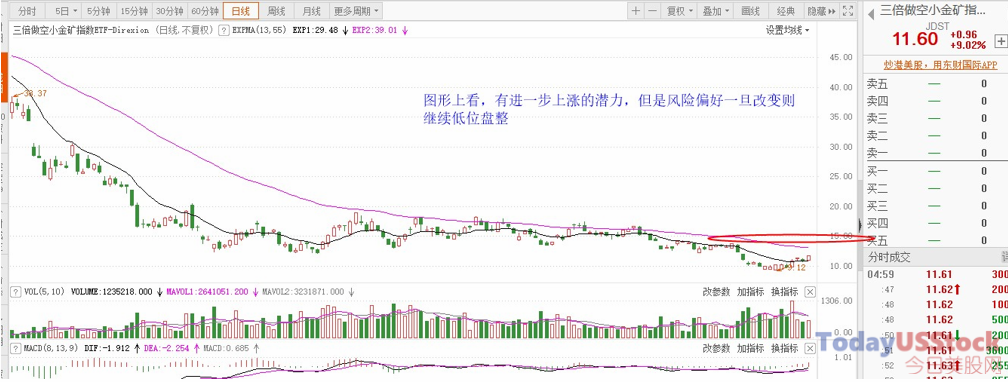The height and width of the screenshot is (382, 1008).
Task: Click 改参数 in the VOL panel
Action: tap(716, 291)
